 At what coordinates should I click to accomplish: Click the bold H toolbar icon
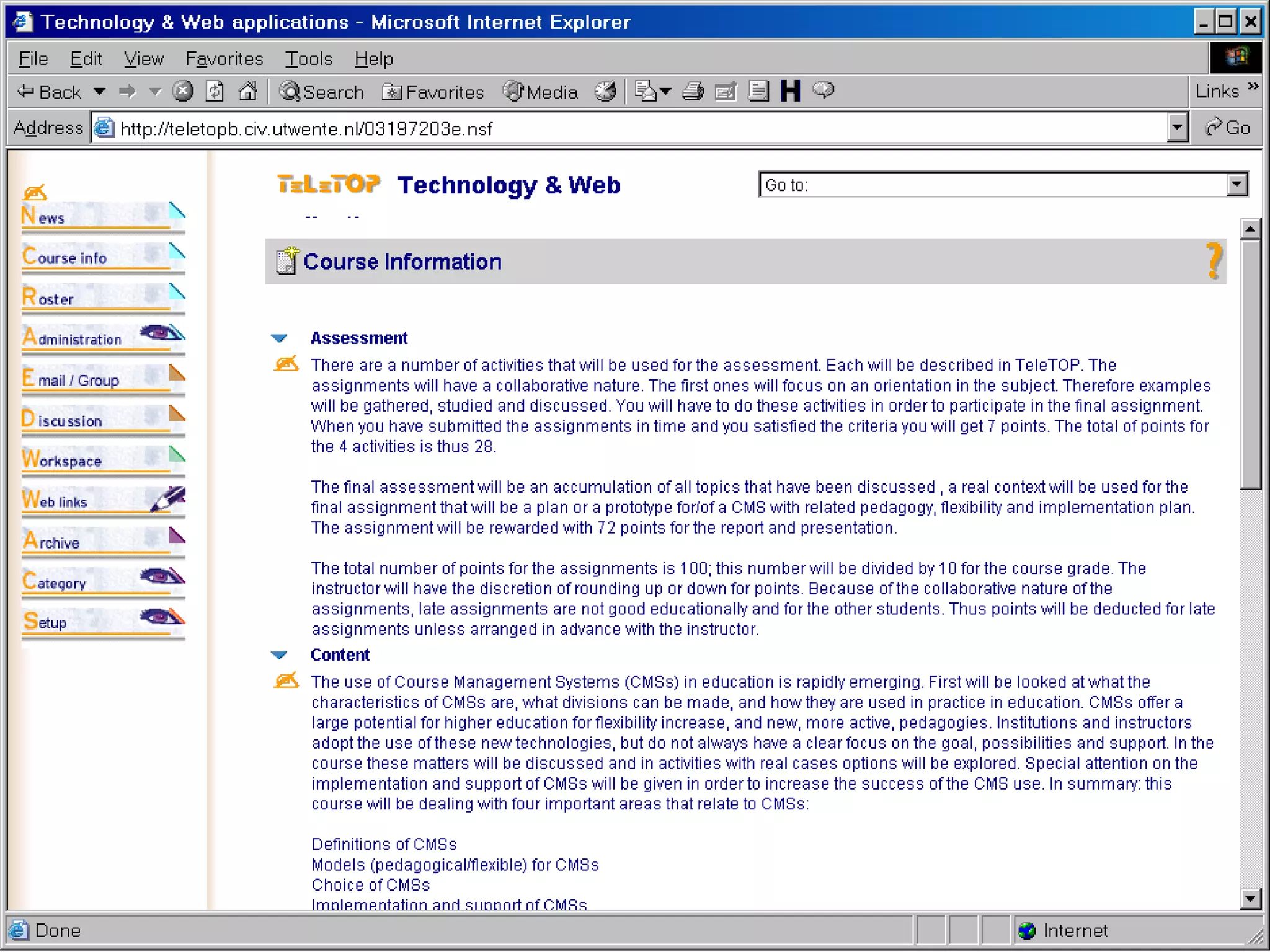[790, 91]
